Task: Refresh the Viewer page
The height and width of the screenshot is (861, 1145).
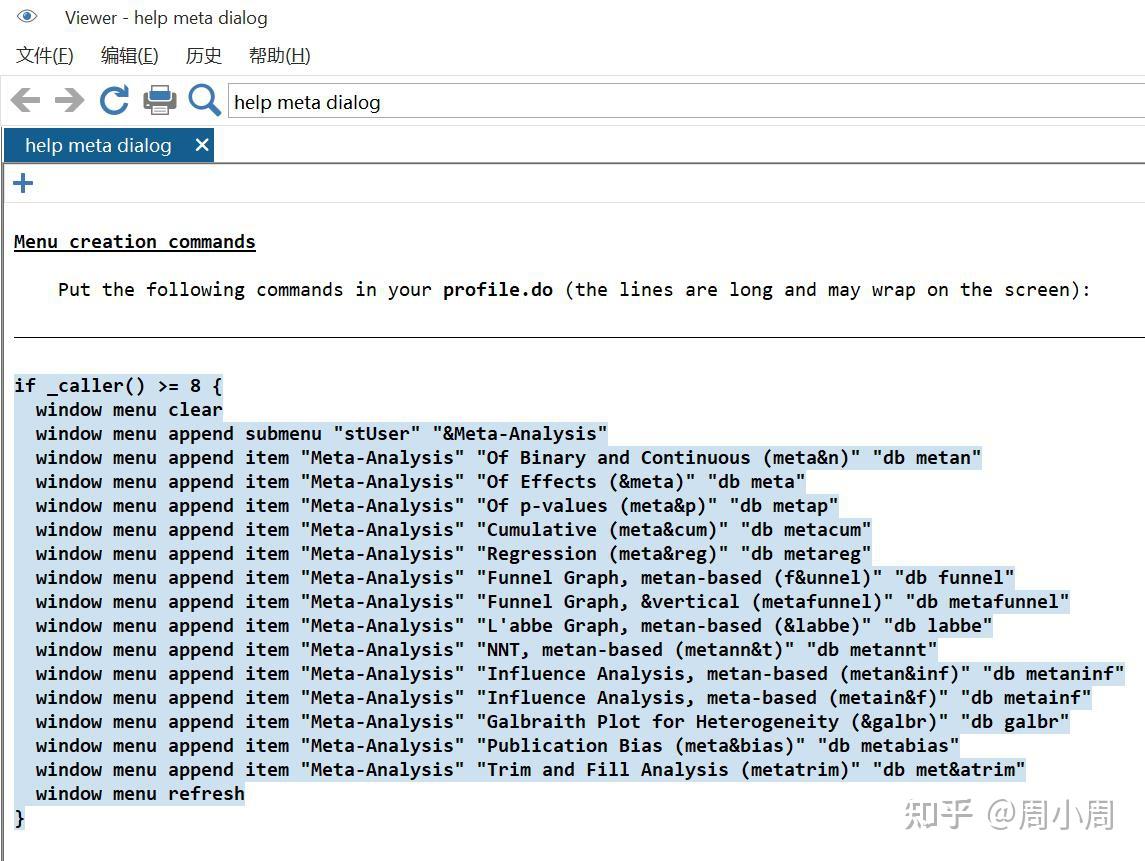Action: point(114,100)
